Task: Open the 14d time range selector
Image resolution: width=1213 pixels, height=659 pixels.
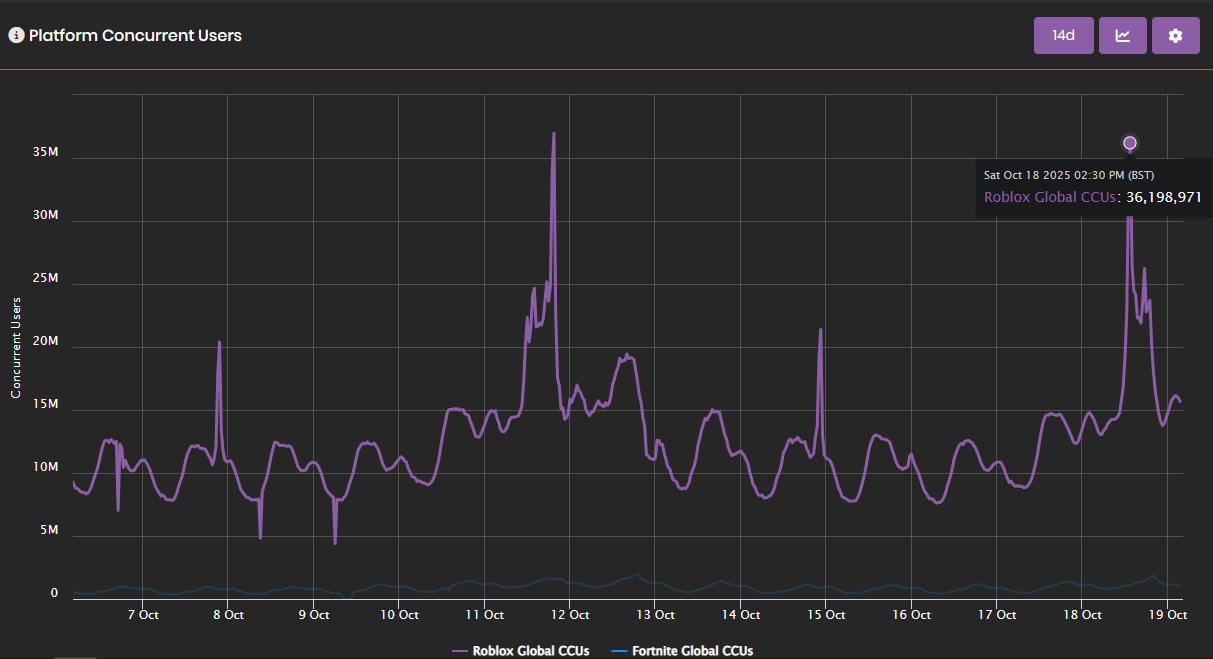Action: [x=1063, y=35]
